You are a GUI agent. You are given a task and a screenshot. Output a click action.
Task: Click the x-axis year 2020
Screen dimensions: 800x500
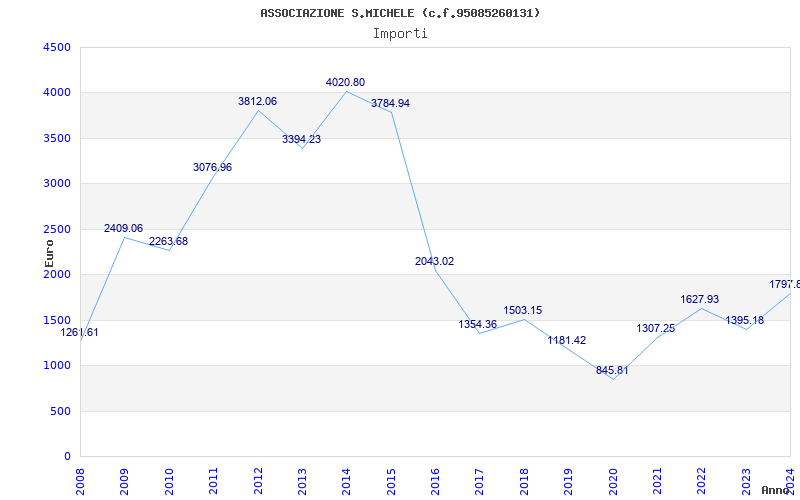coord(613,481)
